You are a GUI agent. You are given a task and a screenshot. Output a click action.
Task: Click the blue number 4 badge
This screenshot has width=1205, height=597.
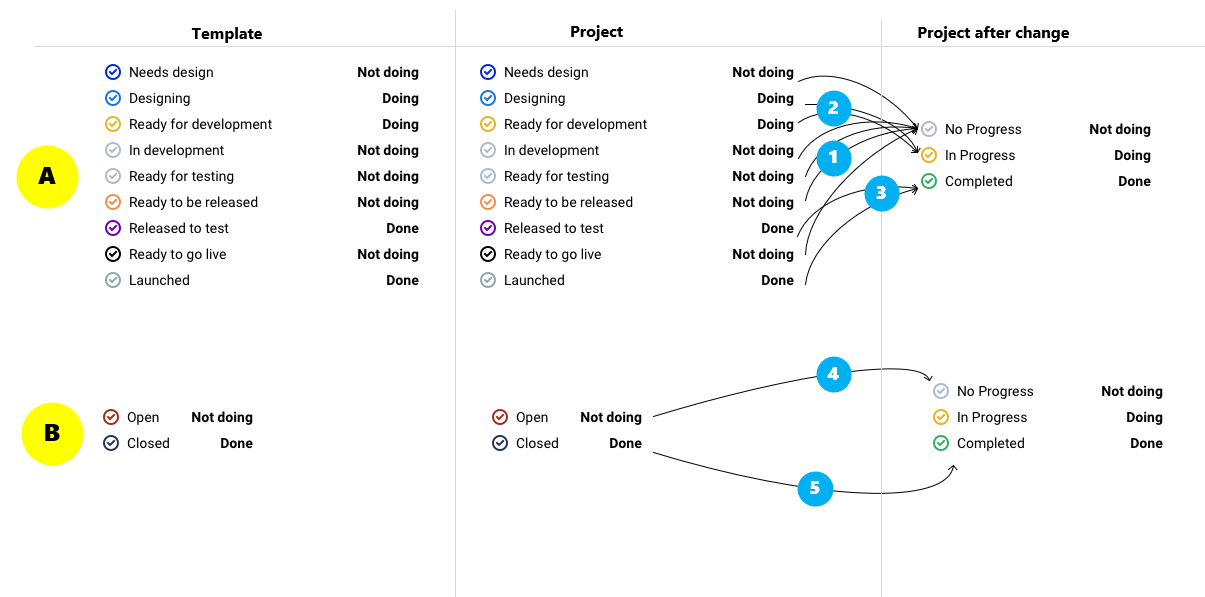click(x=833, y=375)
